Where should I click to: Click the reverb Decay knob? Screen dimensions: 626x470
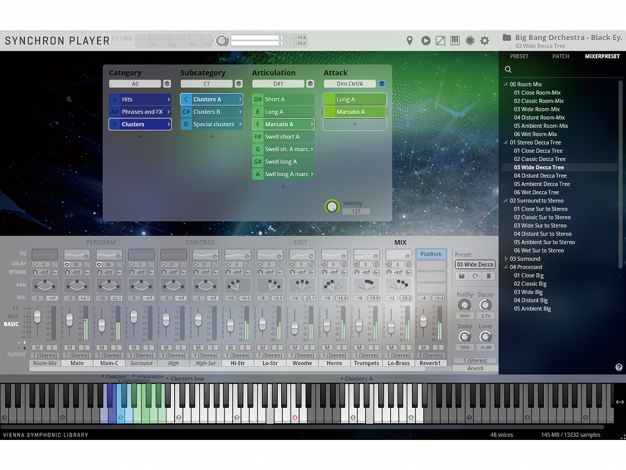[x=485, y=305]
